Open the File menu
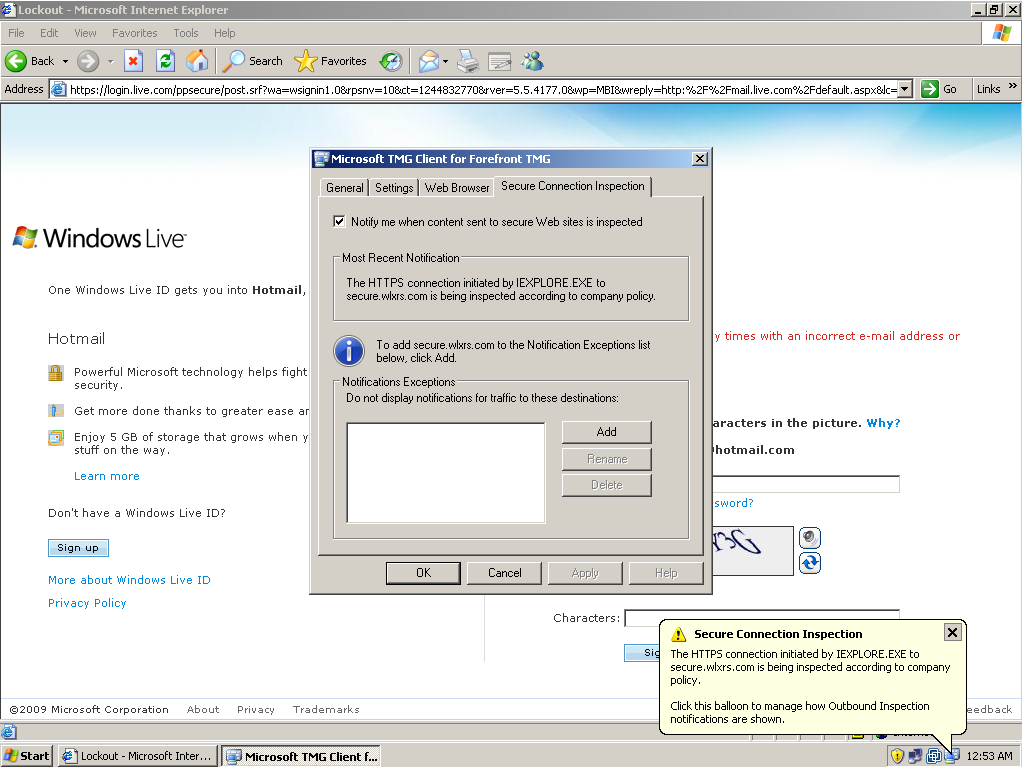This screenshot has height=767, width=1022. tap(16, 33)
